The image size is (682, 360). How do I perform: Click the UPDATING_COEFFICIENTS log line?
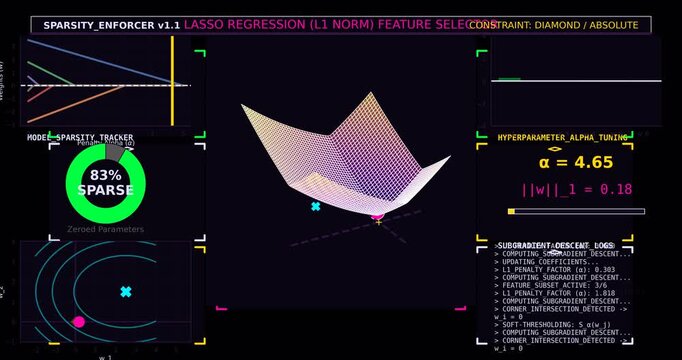click(546, 262)
